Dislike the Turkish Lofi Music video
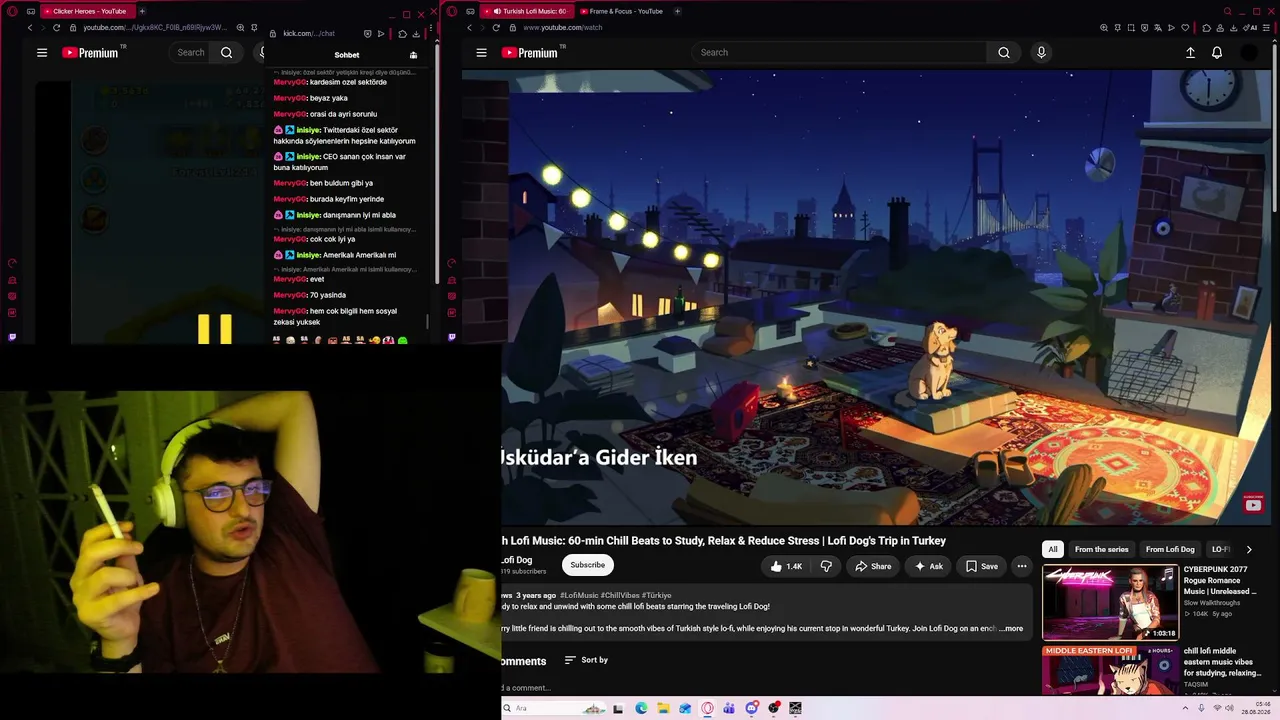 tap(826, 566)
